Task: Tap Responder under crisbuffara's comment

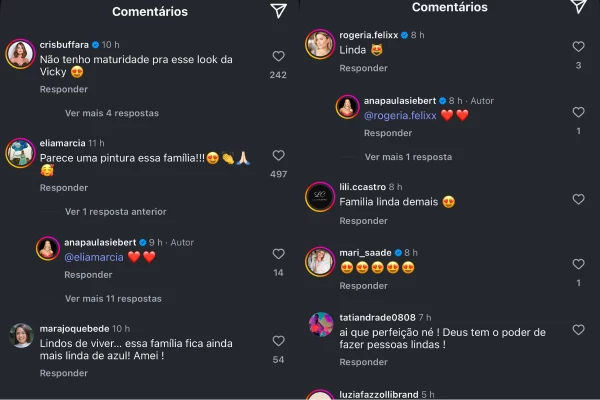Action: (x=64, y=90)
